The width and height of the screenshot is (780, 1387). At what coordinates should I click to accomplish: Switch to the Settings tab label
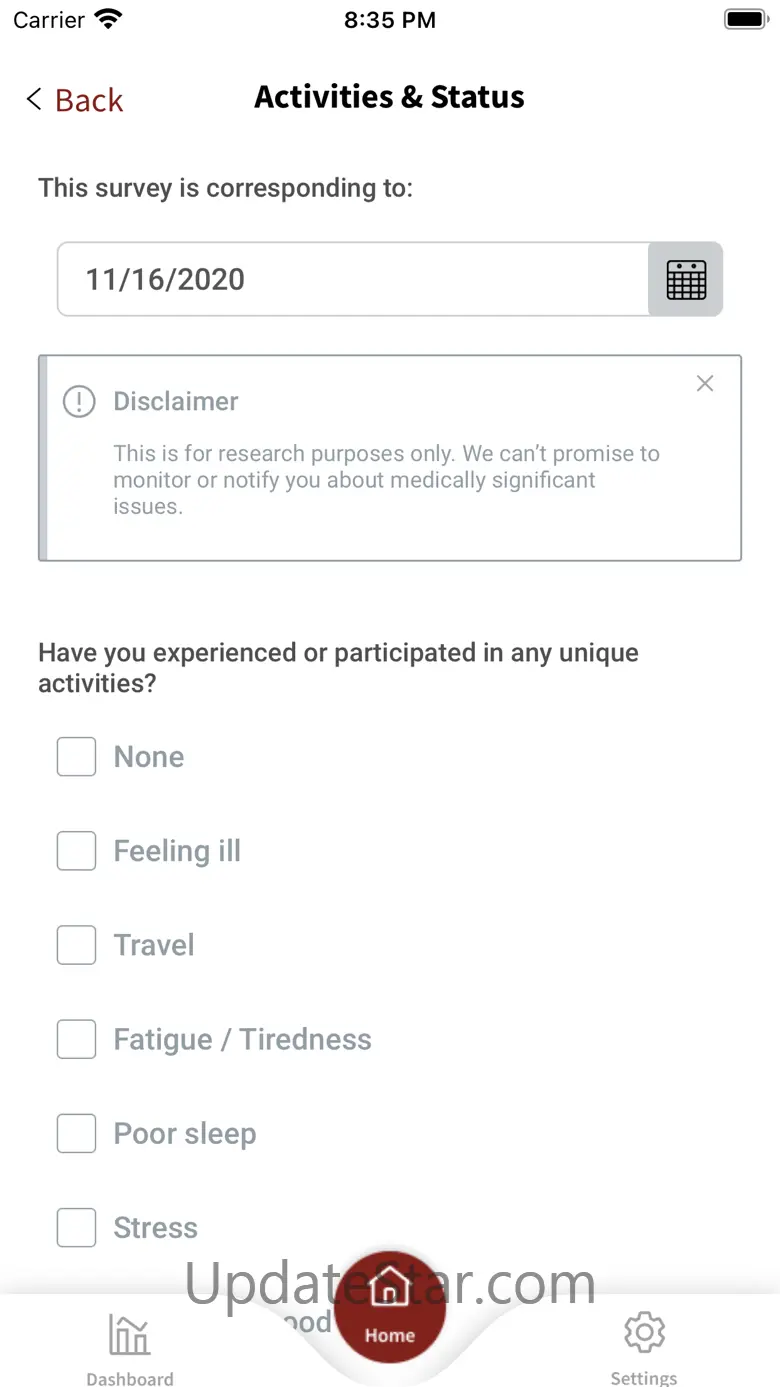tap(644, 1378)
